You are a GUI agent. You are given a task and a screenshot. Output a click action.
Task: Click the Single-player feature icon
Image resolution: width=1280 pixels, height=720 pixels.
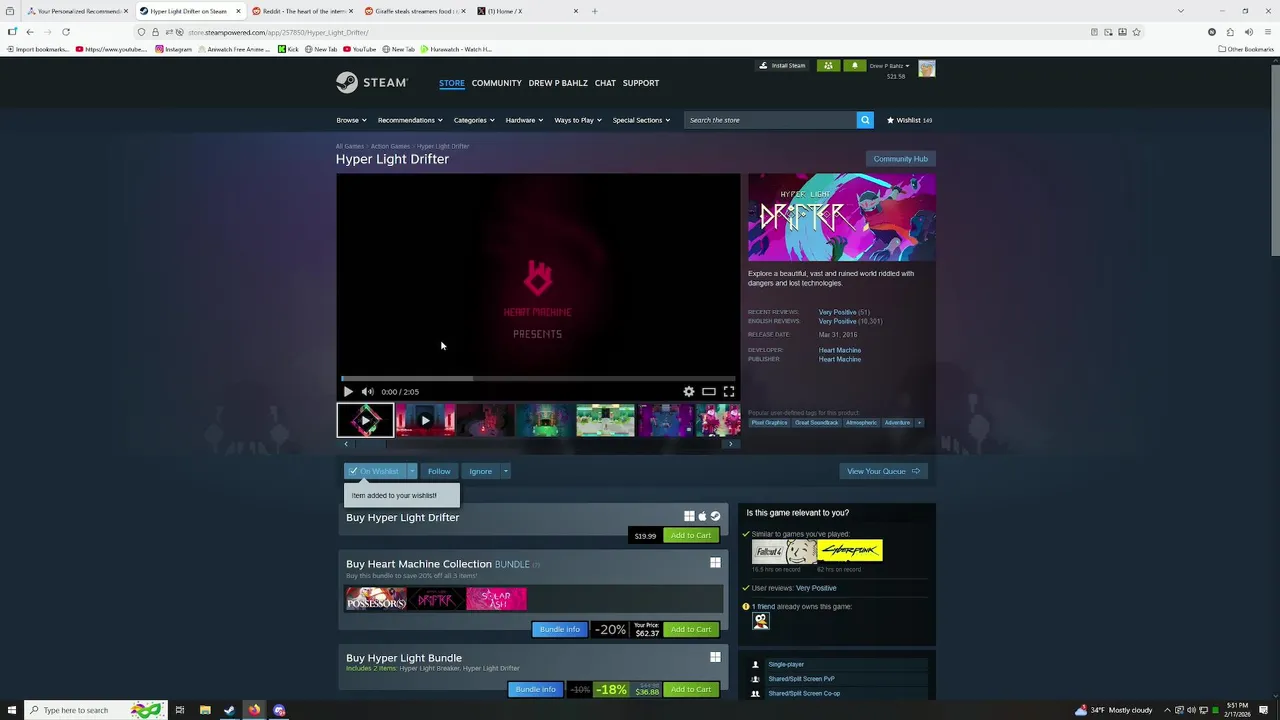point(755,664)
